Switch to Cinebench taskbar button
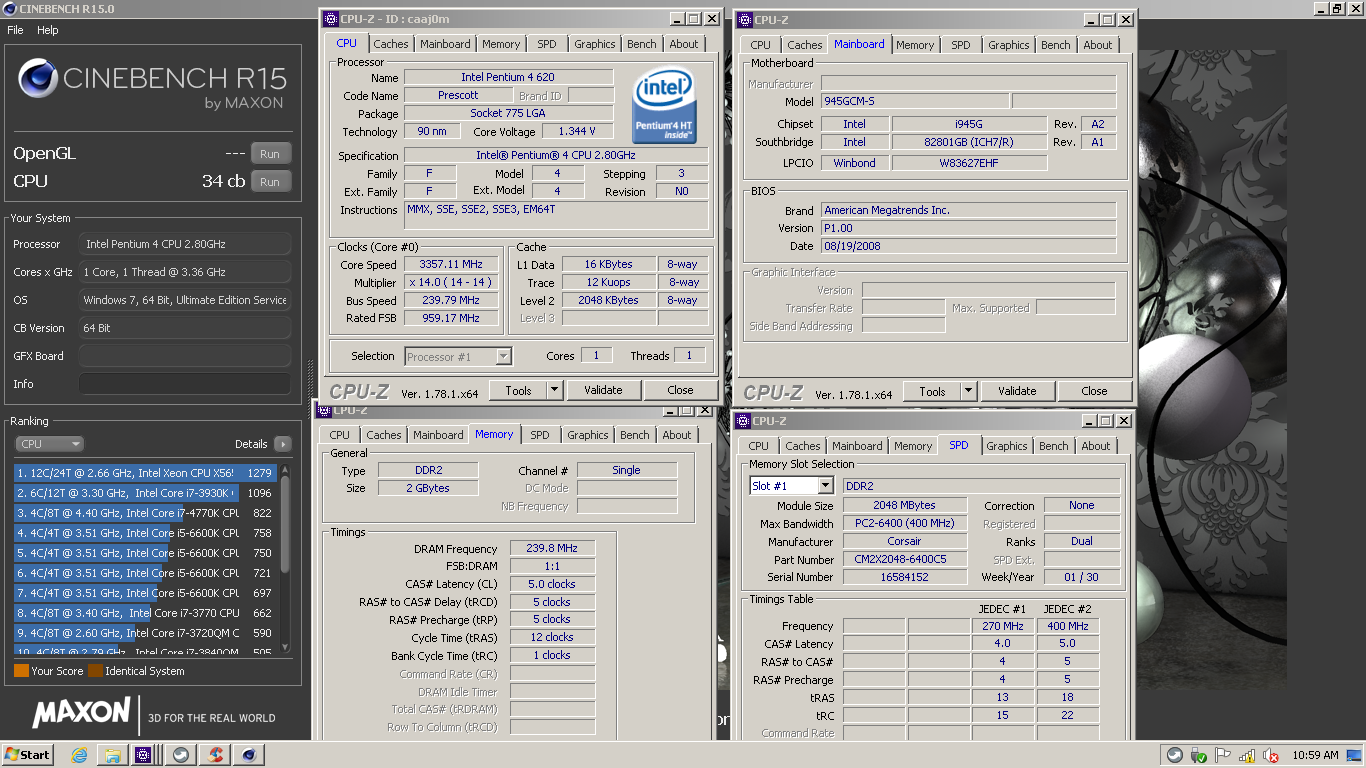This screenshot has width=1366, height=768. [249, 755]
